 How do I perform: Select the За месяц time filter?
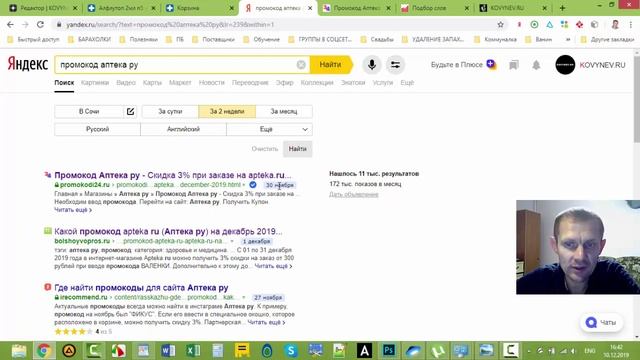[284, 111]
